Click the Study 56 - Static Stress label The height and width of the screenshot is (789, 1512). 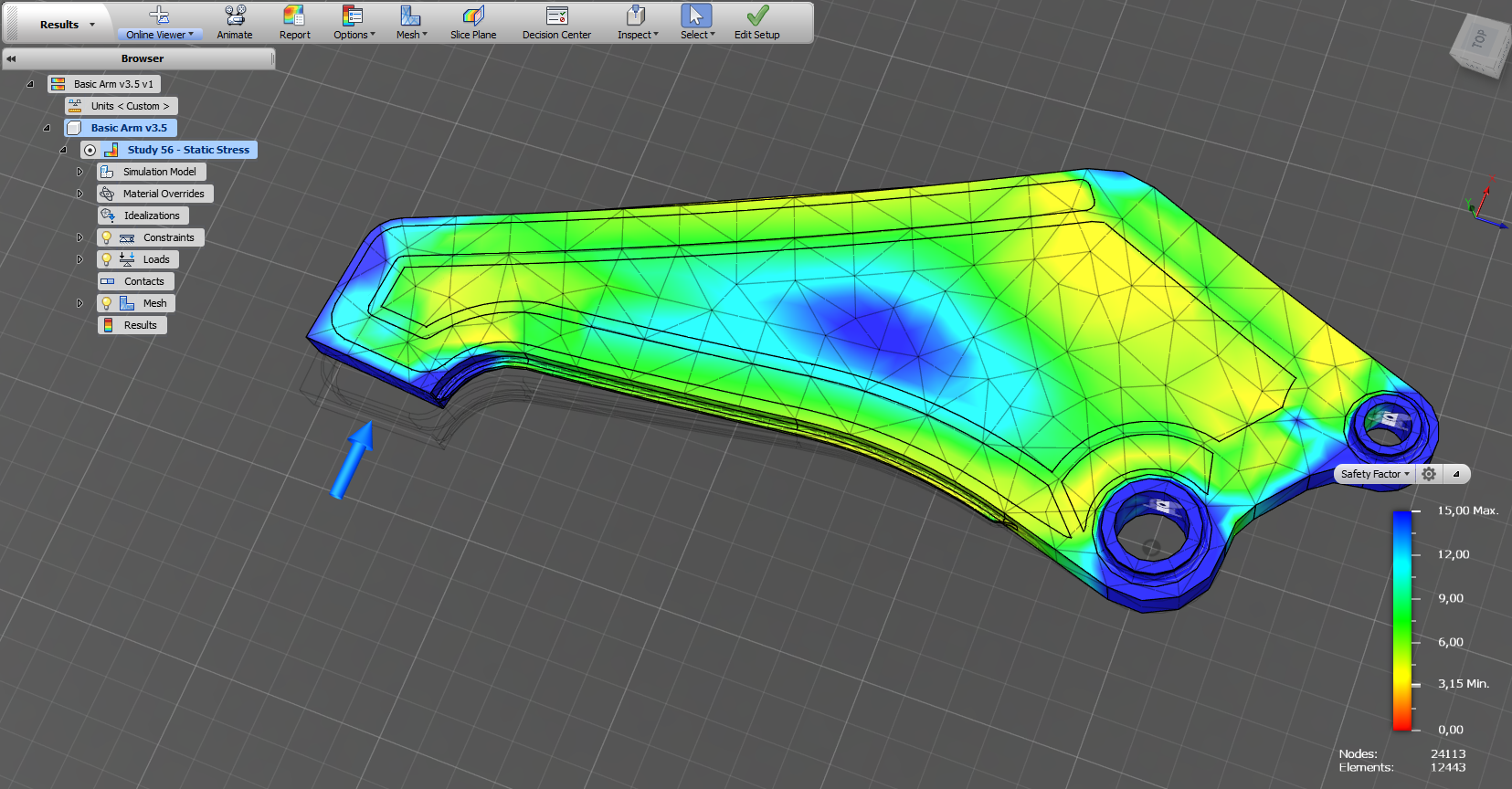[188, 150]
